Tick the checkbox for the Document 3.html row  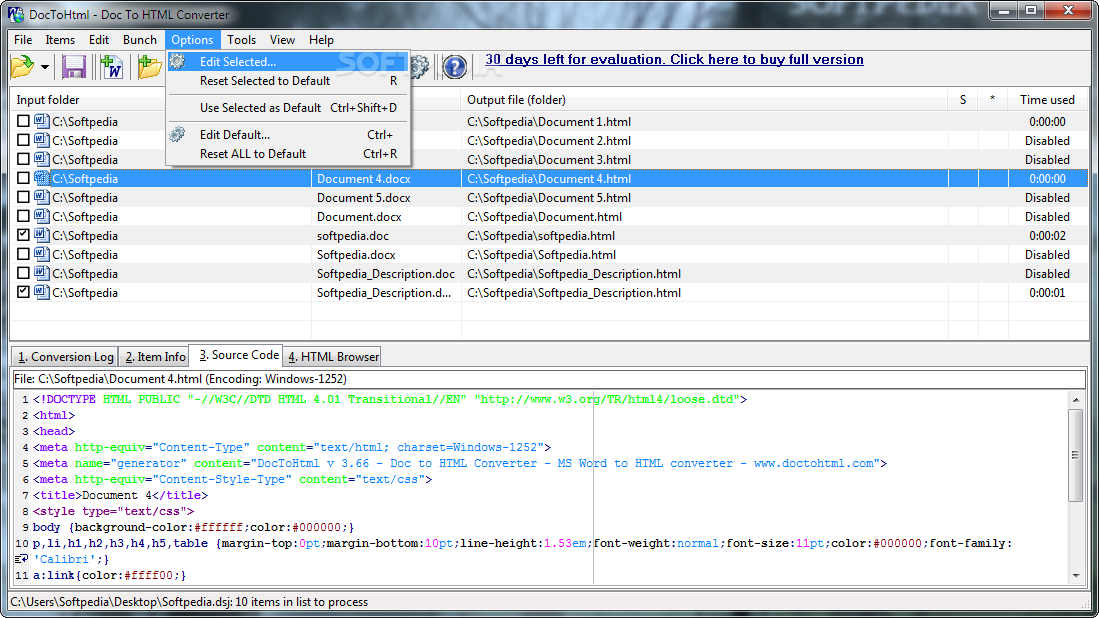click(x=23, y=159)
